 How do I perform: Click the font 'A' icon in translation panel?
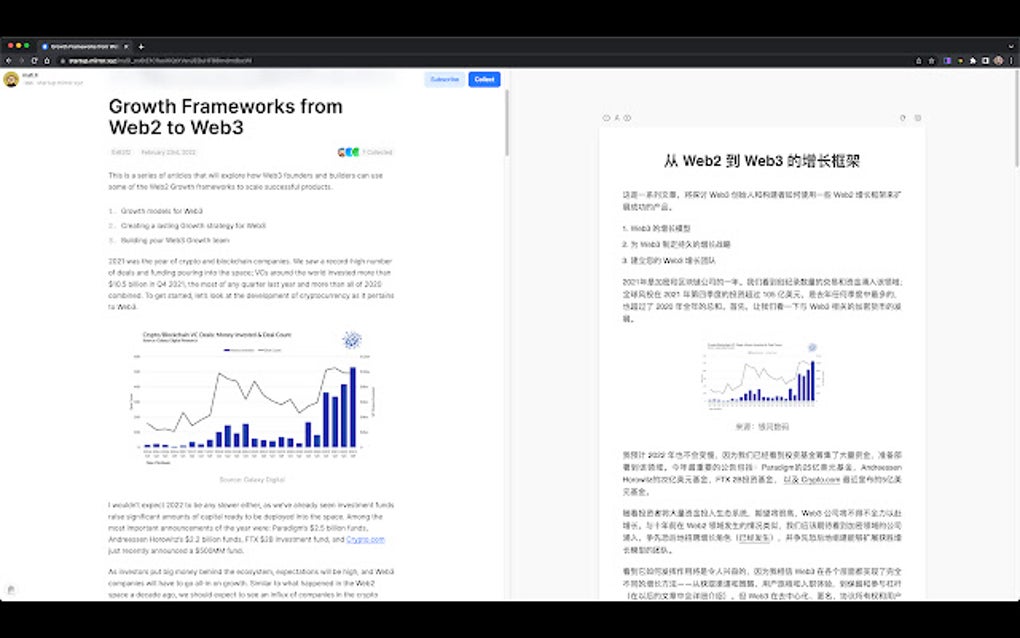pyautogui.click(x=617, y=118)
